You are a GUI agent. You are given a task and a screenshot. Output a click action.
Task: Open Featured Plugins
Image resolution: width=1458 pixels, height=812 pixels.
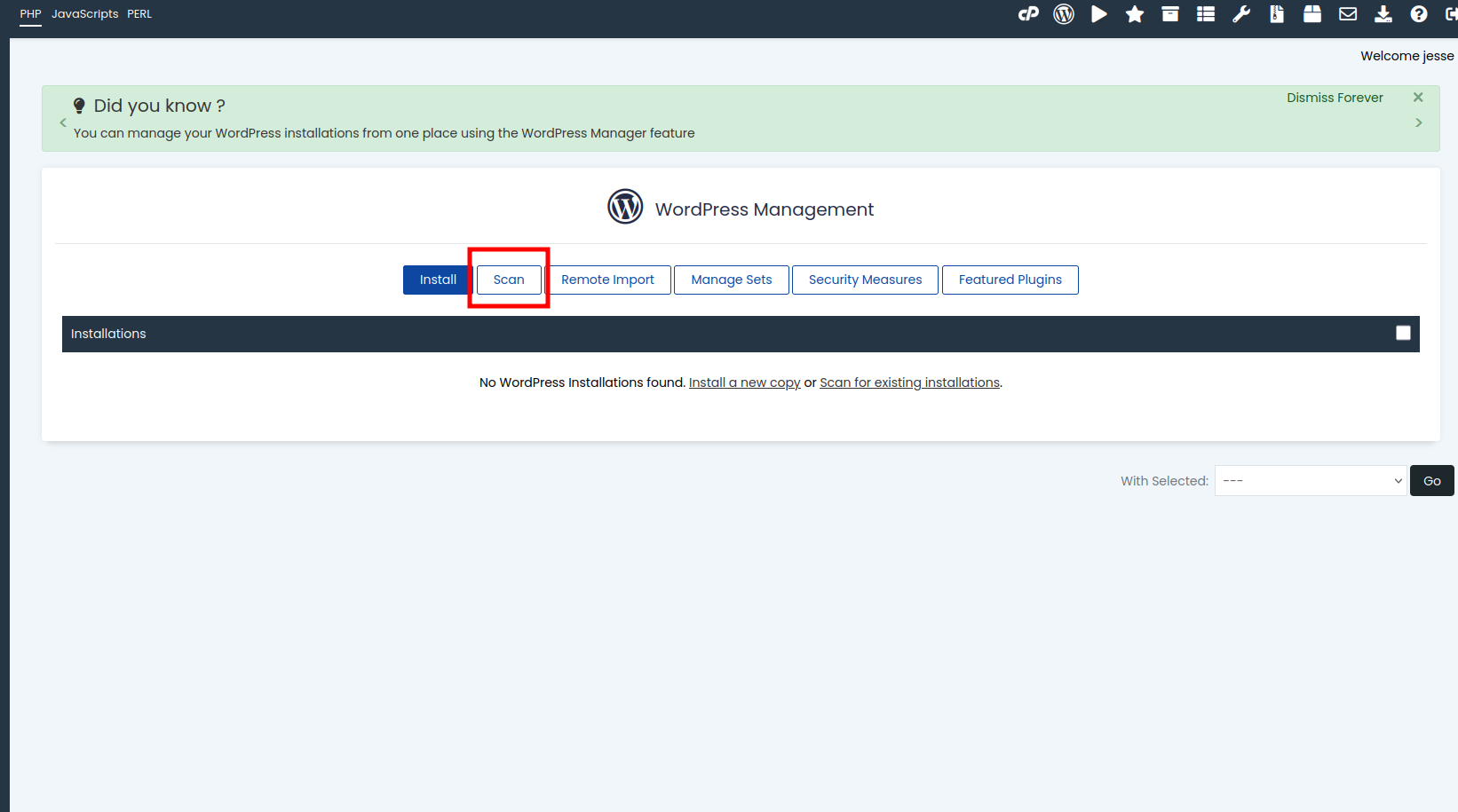(1010, 280)
